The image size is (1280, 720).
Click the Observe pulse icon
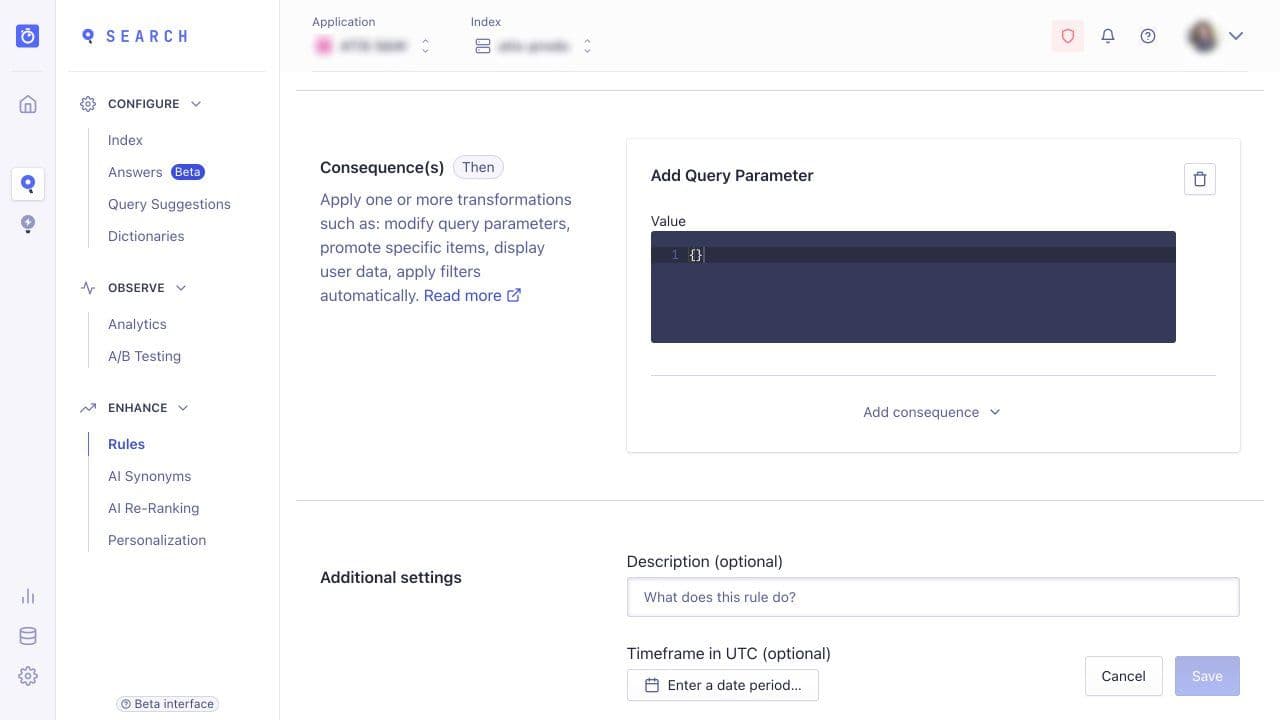[x=88, y=288]
